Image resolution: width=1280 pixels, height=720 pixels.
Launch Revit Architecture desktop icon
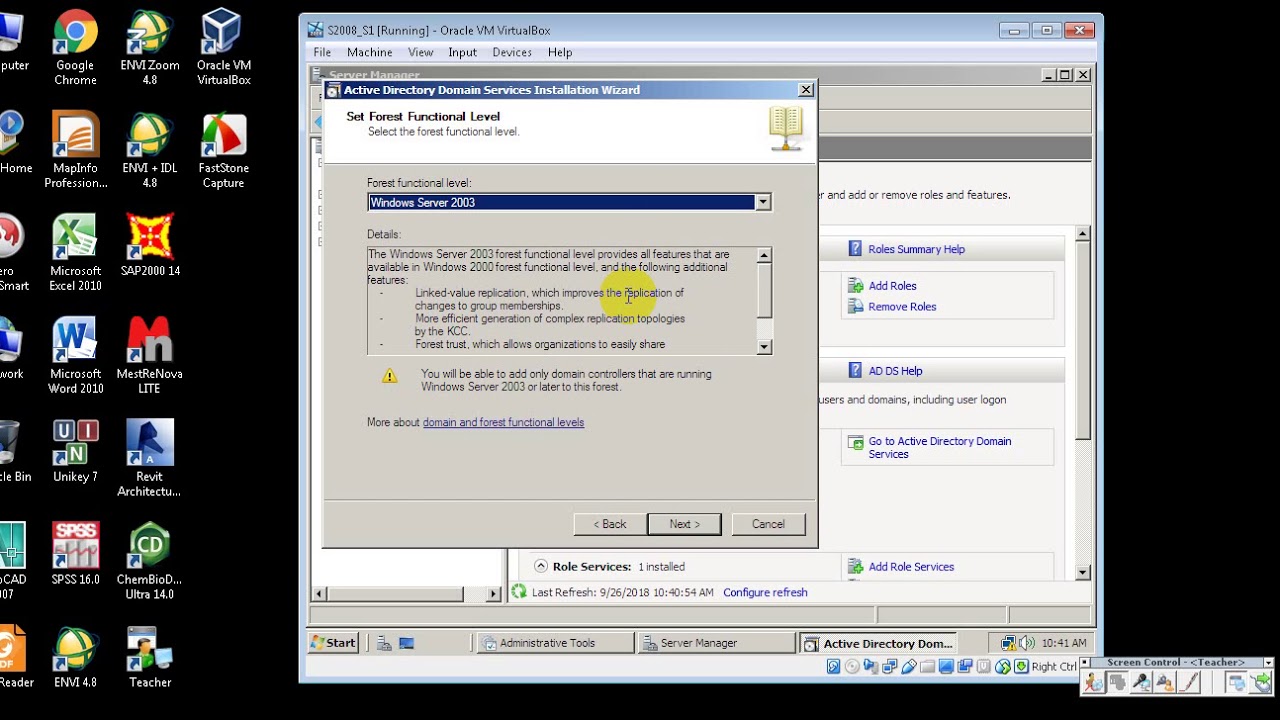tap(149, 460)
